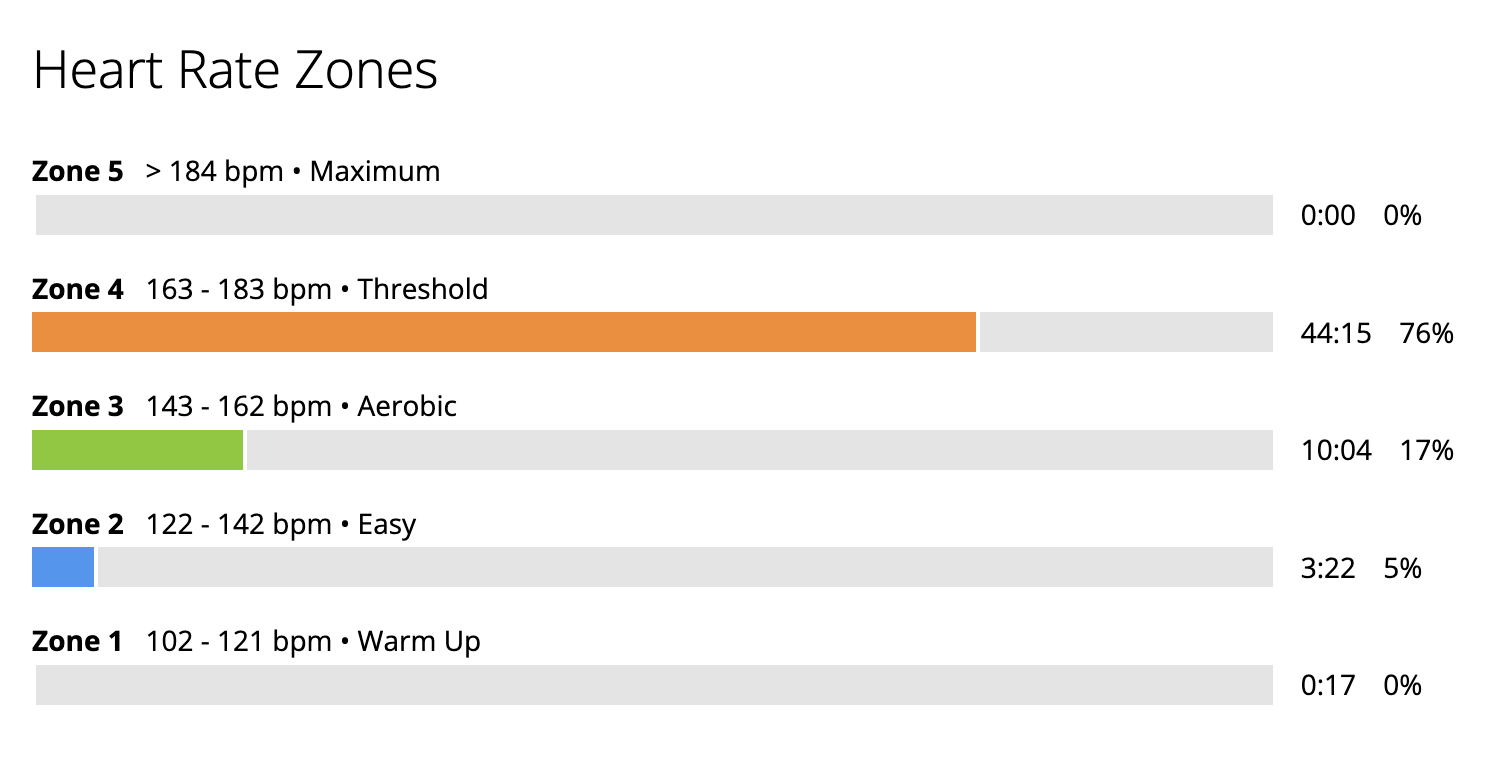Click the Zone 5 label
1512x768 pixels.
[x=78, y=172]
